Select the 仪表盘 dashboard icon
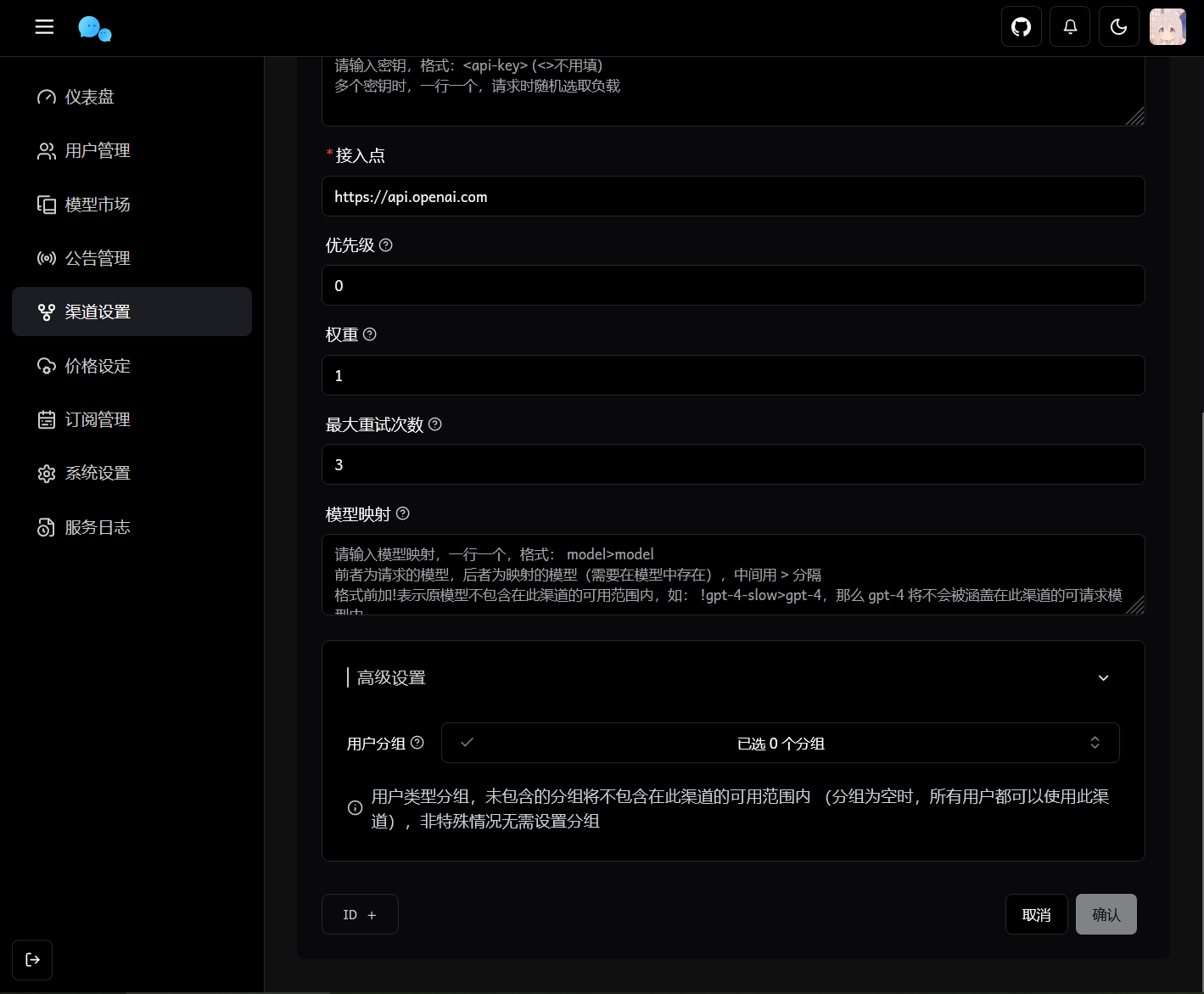The image size is (1204, 994). click(47, 96)
